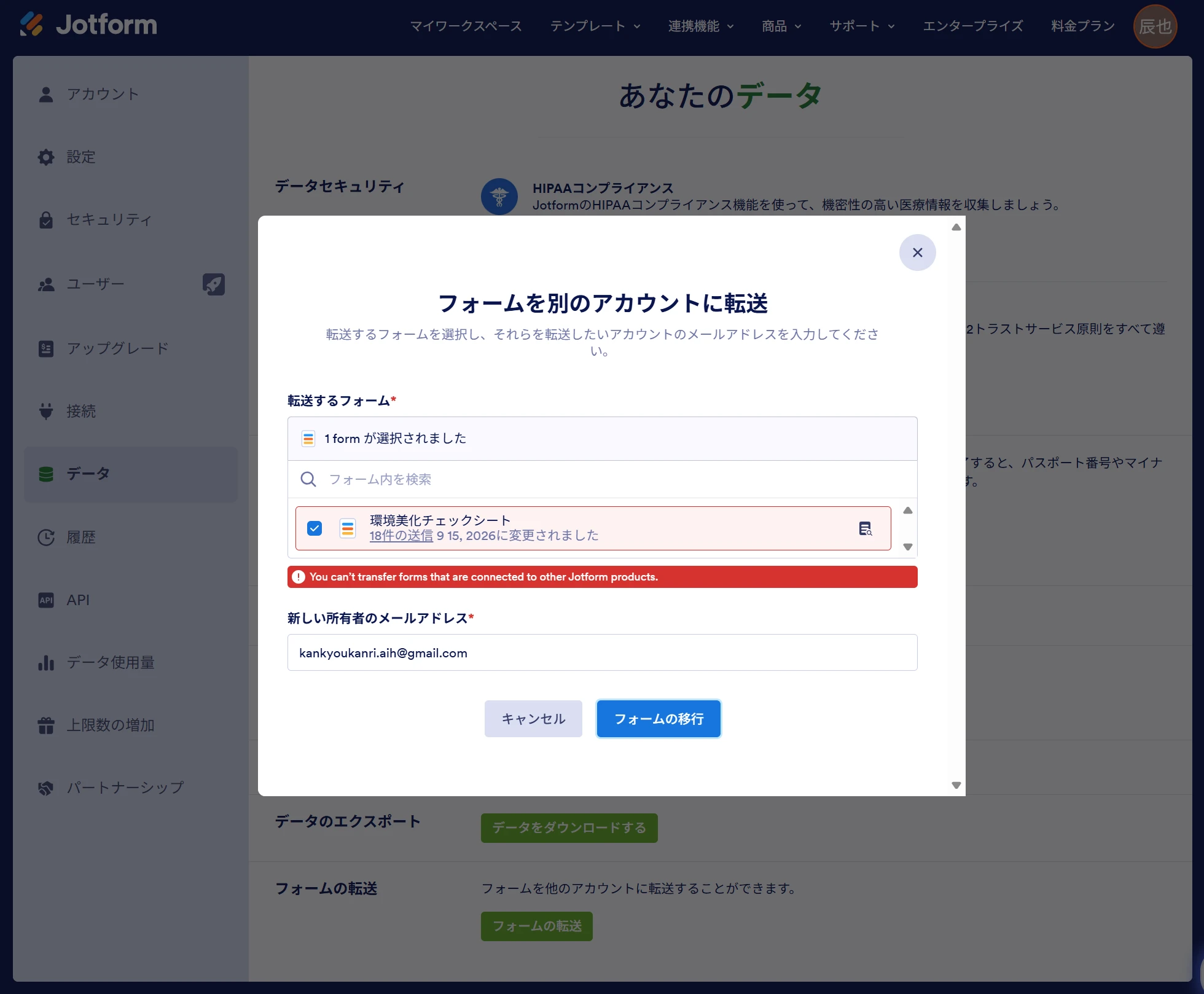
Task: Open the 18件の送信 link
Action: pos(401,536)
